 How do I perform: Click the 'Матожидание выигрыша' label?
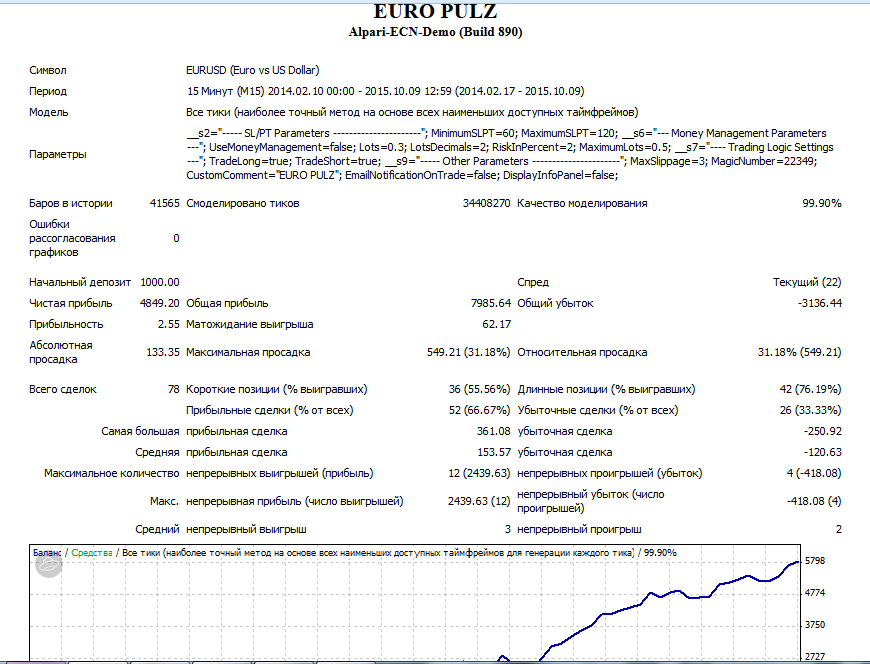click(x=250, y=325)
